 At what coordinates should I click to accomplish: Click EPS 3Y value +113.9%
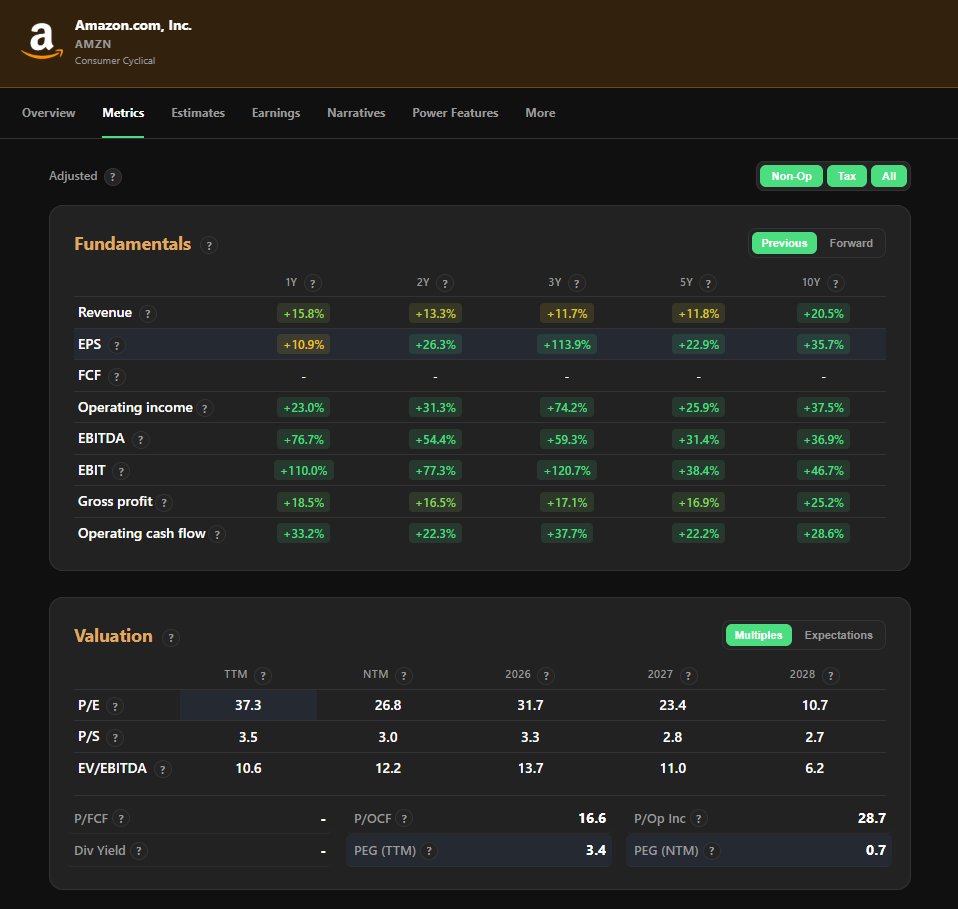[567, 345]
